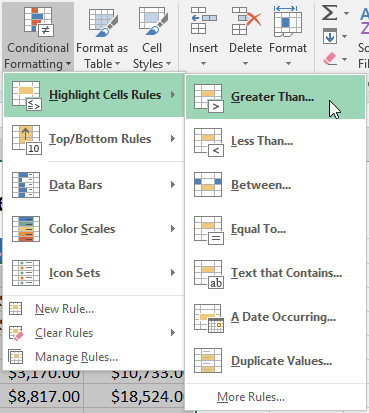Click the Equal To rule icon
Viewport: 369px width, 413px height.
coord(209,230)
